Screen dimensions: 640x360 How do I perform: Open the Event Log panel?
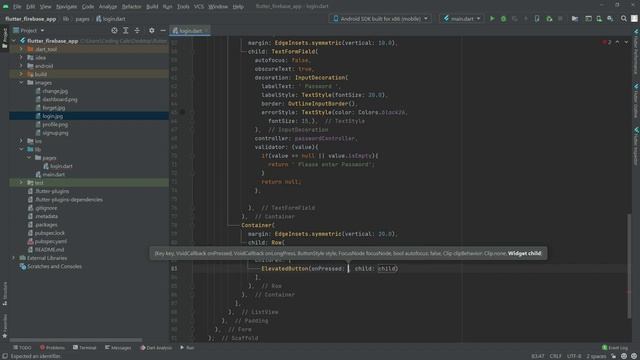[615, 348]
